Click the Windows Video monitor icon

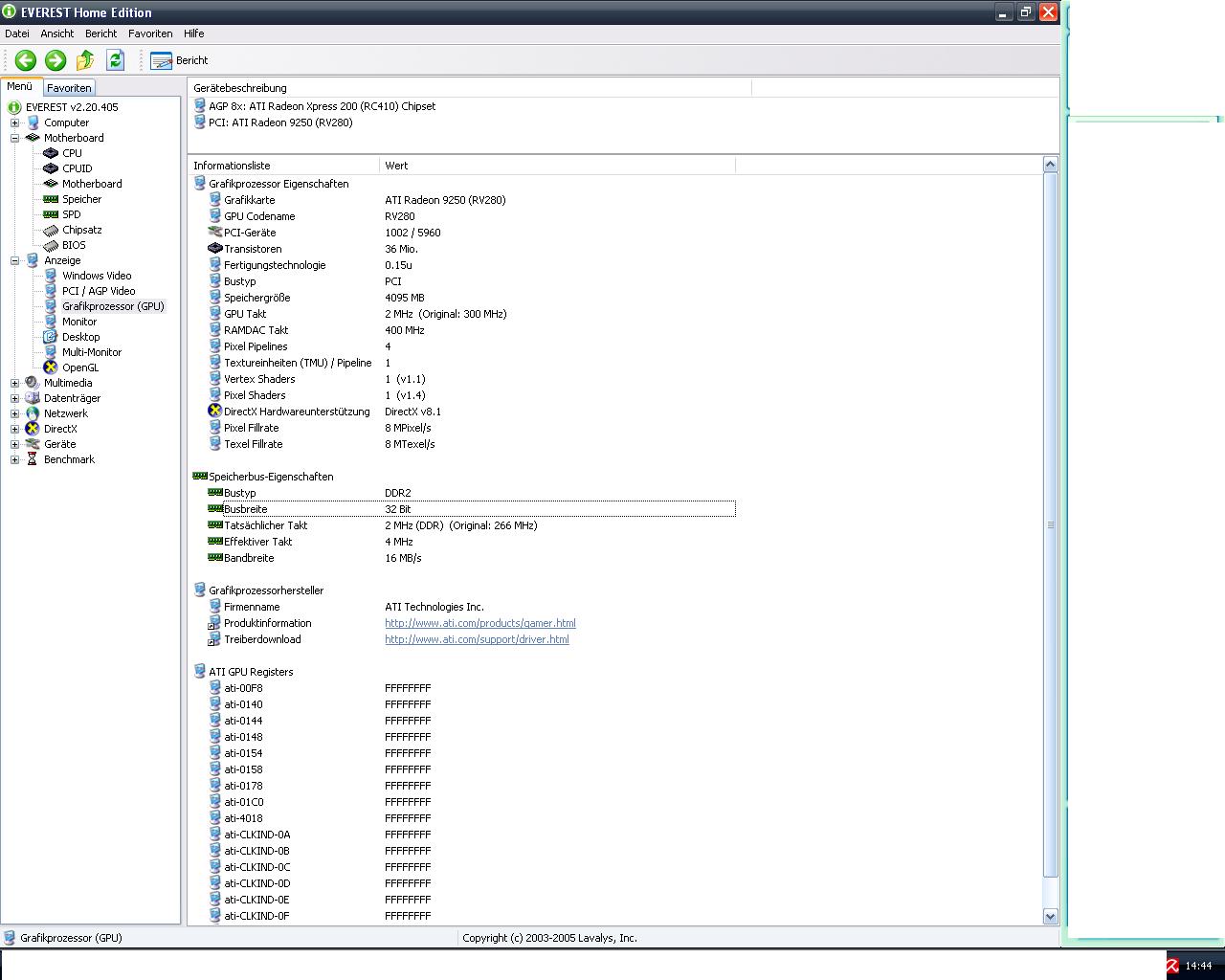click(51, 276)
